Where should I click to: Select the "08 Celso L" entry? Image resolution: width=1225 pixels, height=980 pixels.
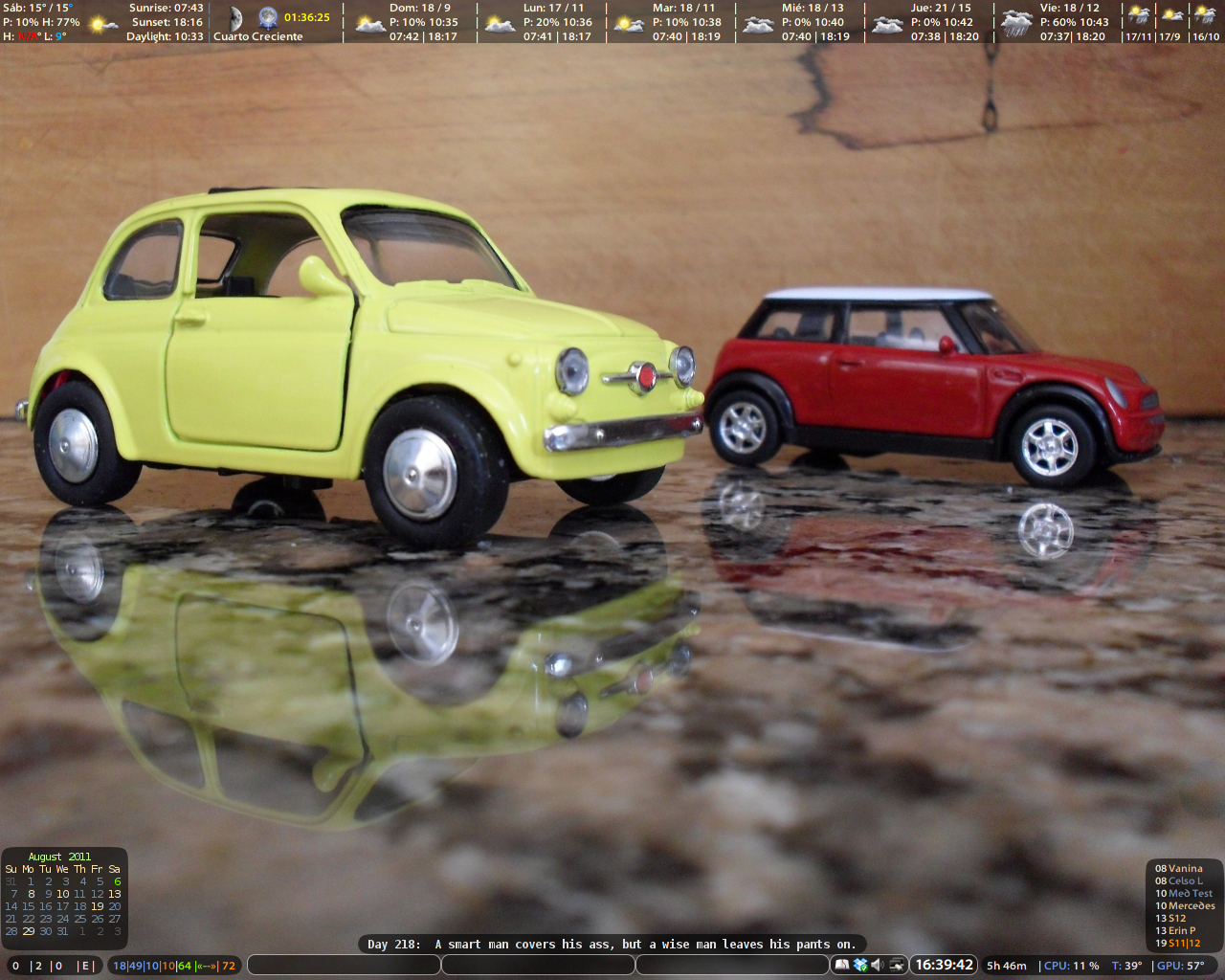tap(1179, 881)
